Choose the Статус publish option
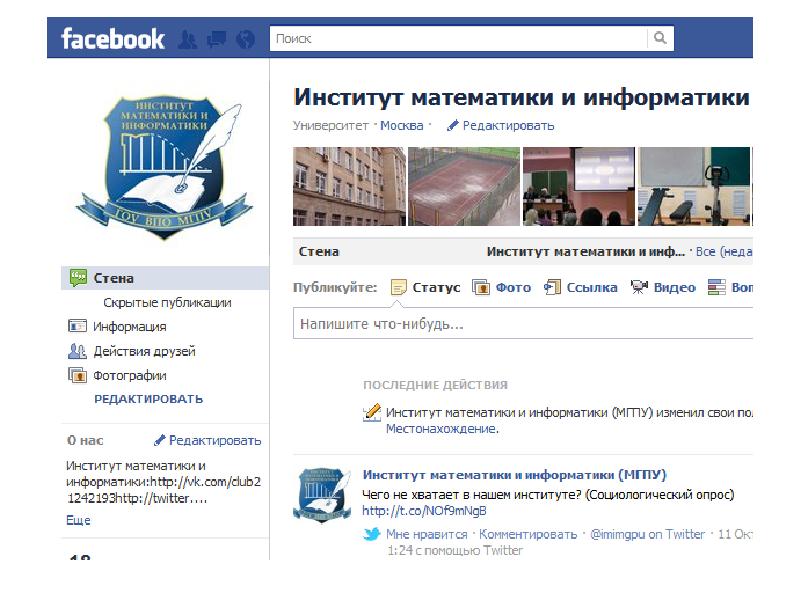This screenshot has width=800, height=600. 426,287
